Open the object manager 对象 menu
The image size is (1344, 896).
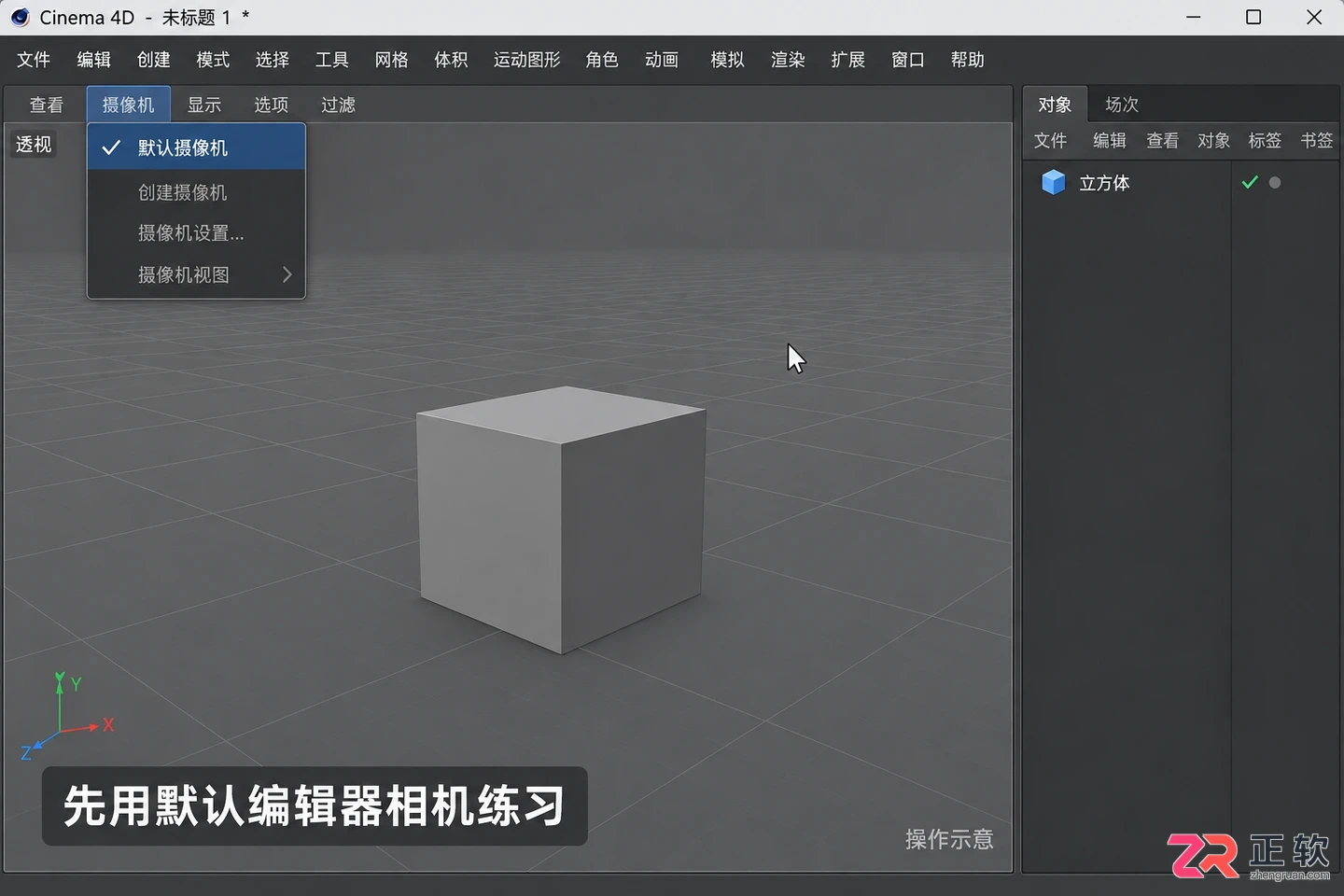click(x=1214, y=141)
